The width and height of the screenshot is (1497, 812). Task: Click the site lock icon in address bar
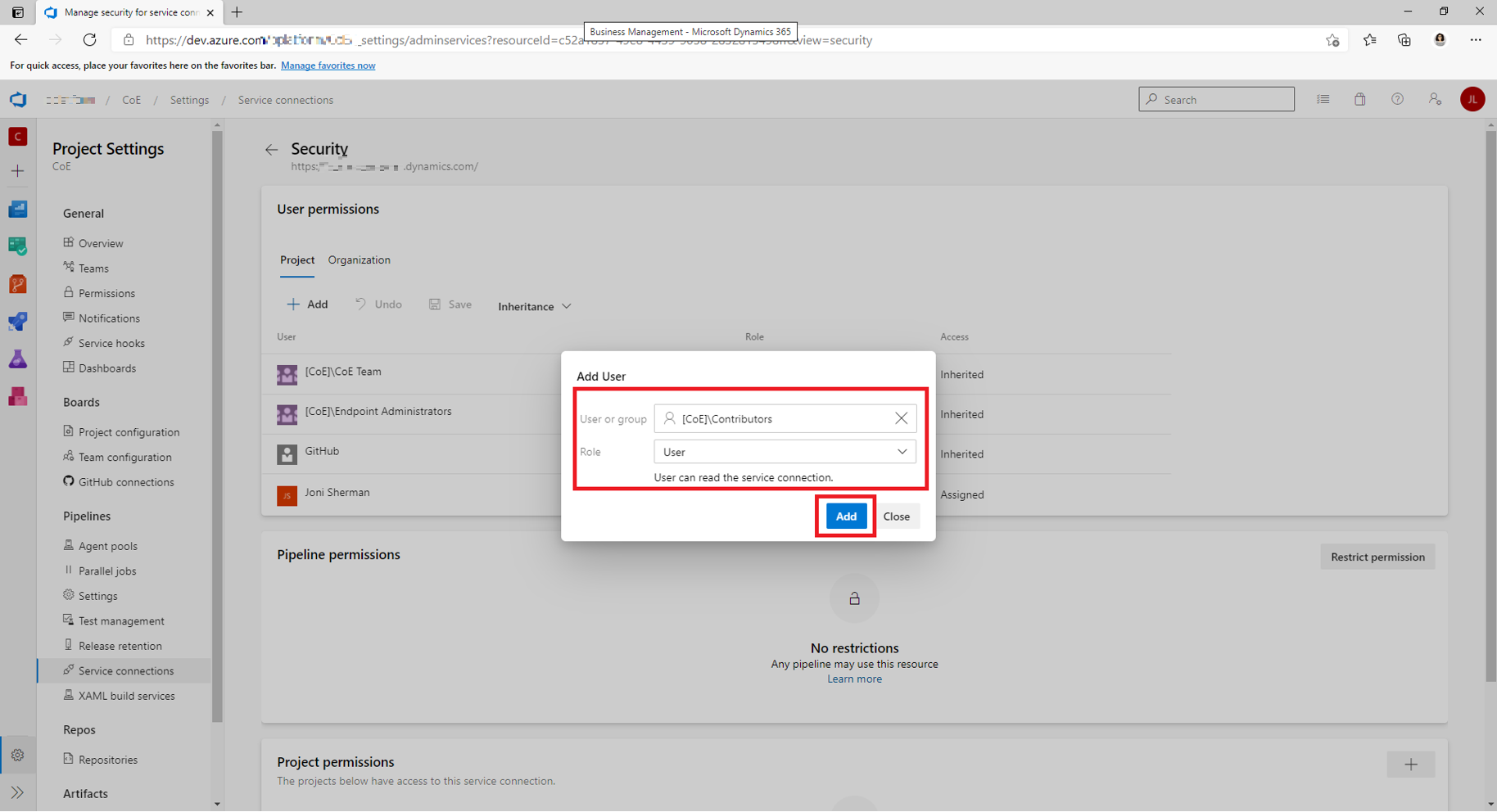point(129,40)
